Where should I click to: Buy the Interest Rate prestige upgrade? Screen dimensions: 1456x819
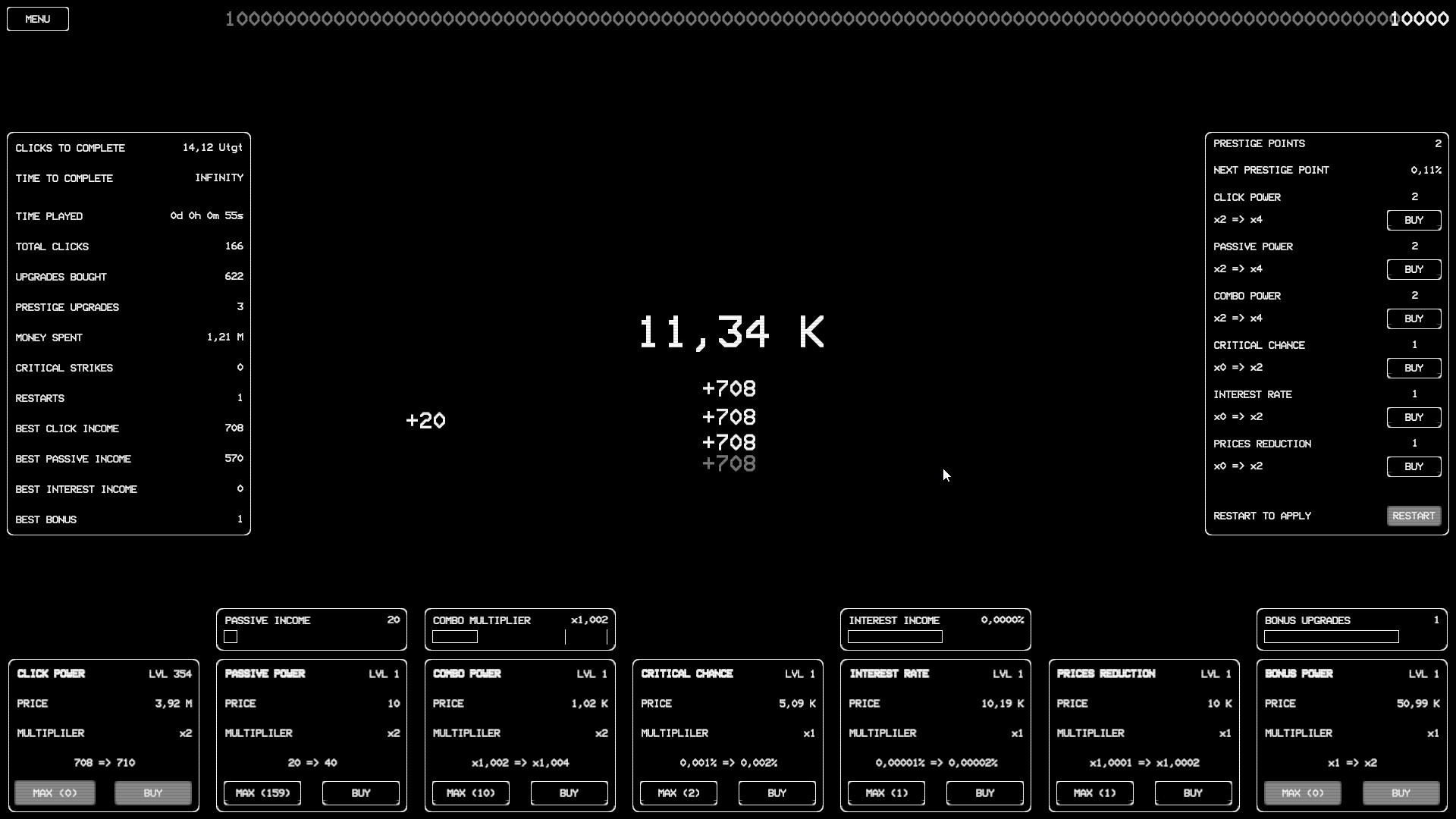[1414, 417]
